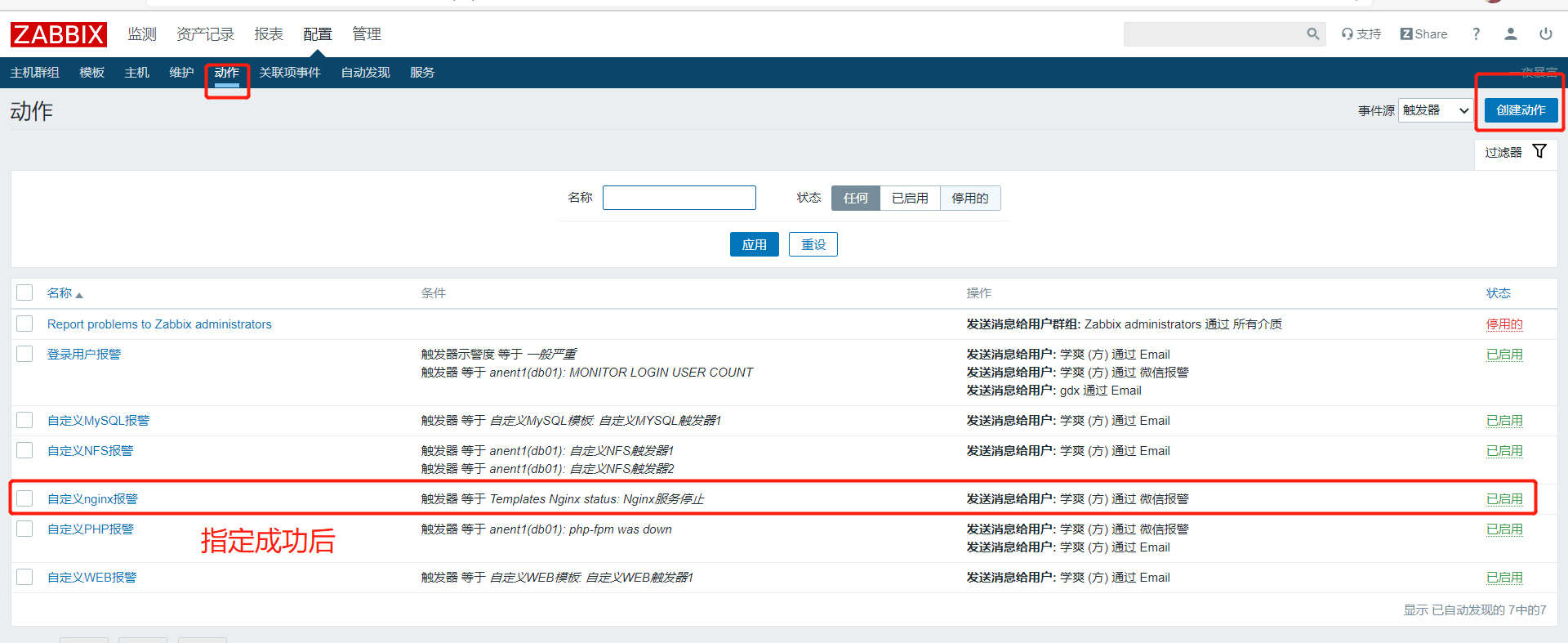1568x643 pixels.
Task: Go to the 关联项事件 submenu
Action: pos(290,73)
